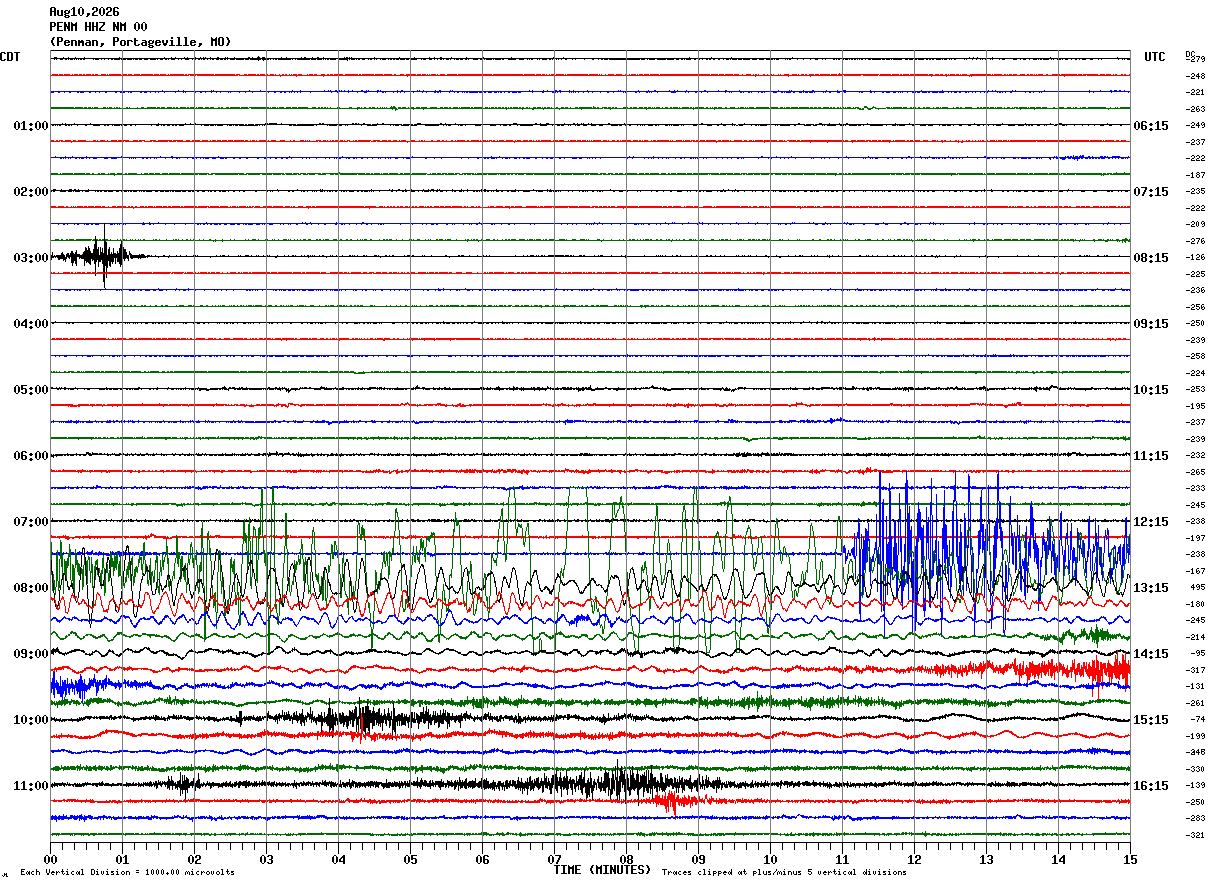Click minute tick label '12' on time axis
This screenshot has width=1210, height=886.
915,859
